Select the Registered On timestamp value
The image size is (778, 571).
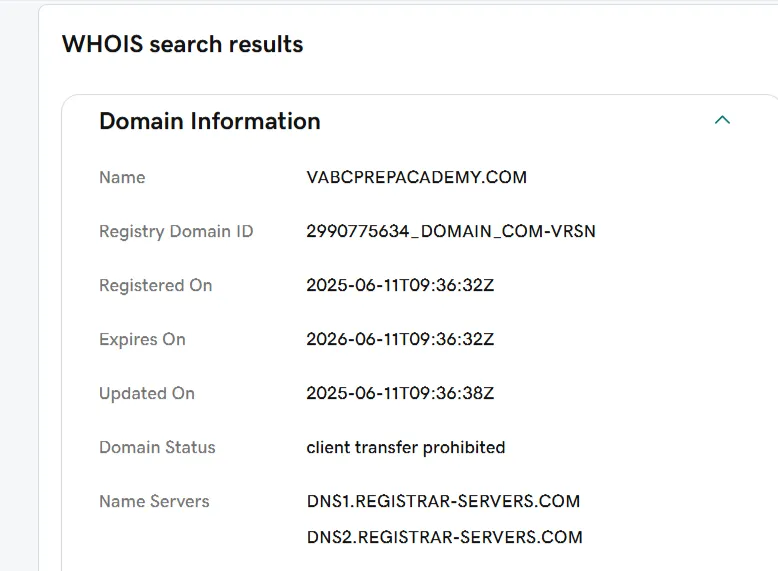[x=400, y=286]
